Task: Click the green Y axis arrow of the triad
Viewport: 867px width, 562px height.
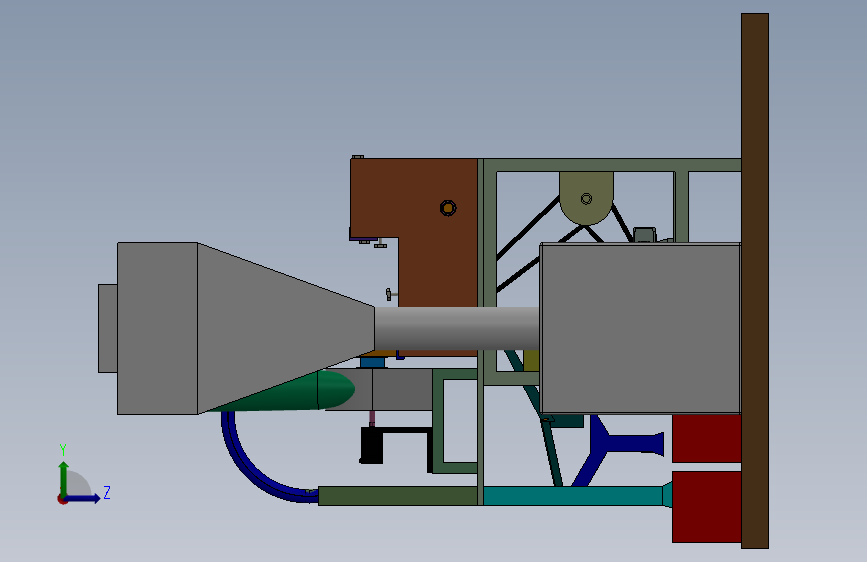Action: (64, 478)
